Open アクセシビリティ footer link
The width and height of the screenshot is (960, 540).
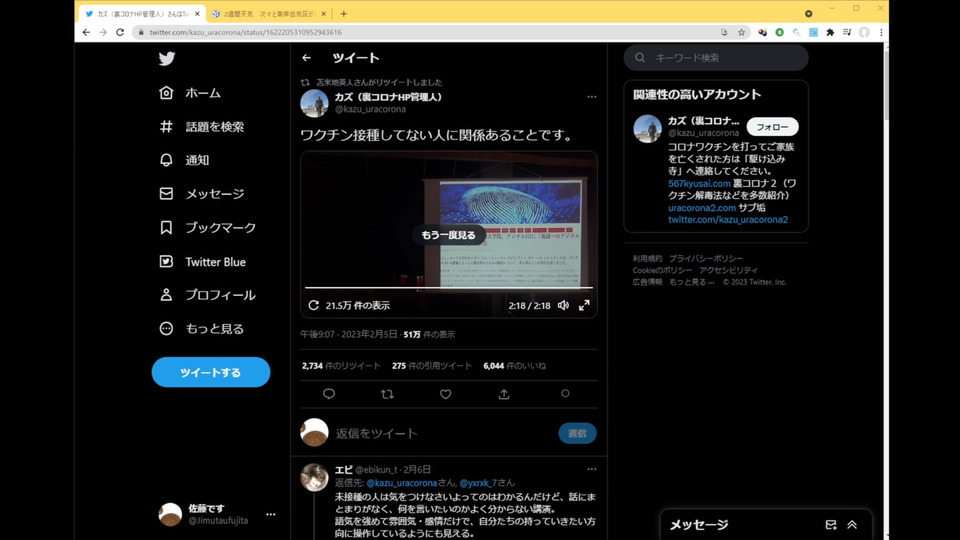coord(729,270)
